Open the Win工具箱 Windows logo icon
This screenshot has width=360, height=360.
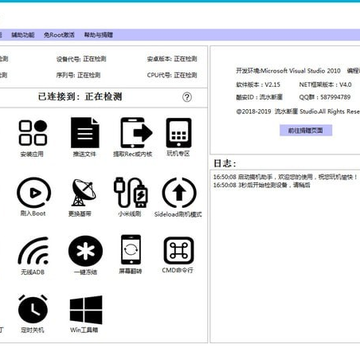[86, 310]
